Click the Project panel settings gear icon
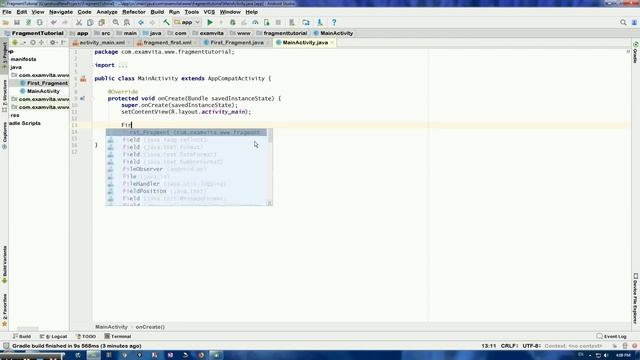 pos(52,42)
